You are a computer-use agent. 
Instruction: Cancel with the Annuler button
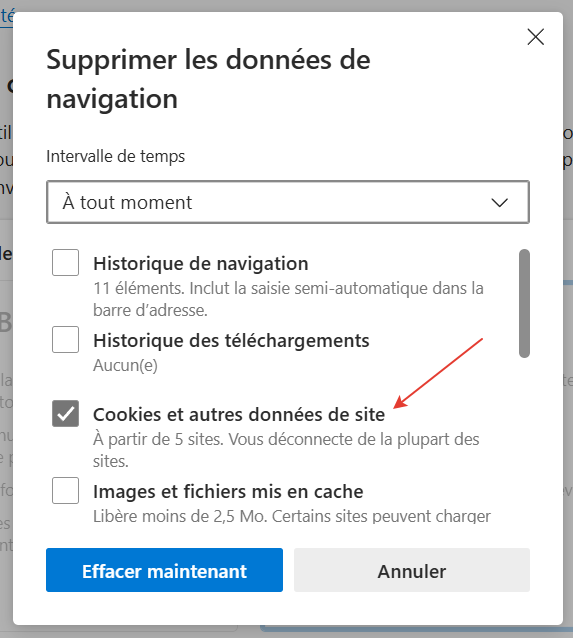(x=412, y=570)
